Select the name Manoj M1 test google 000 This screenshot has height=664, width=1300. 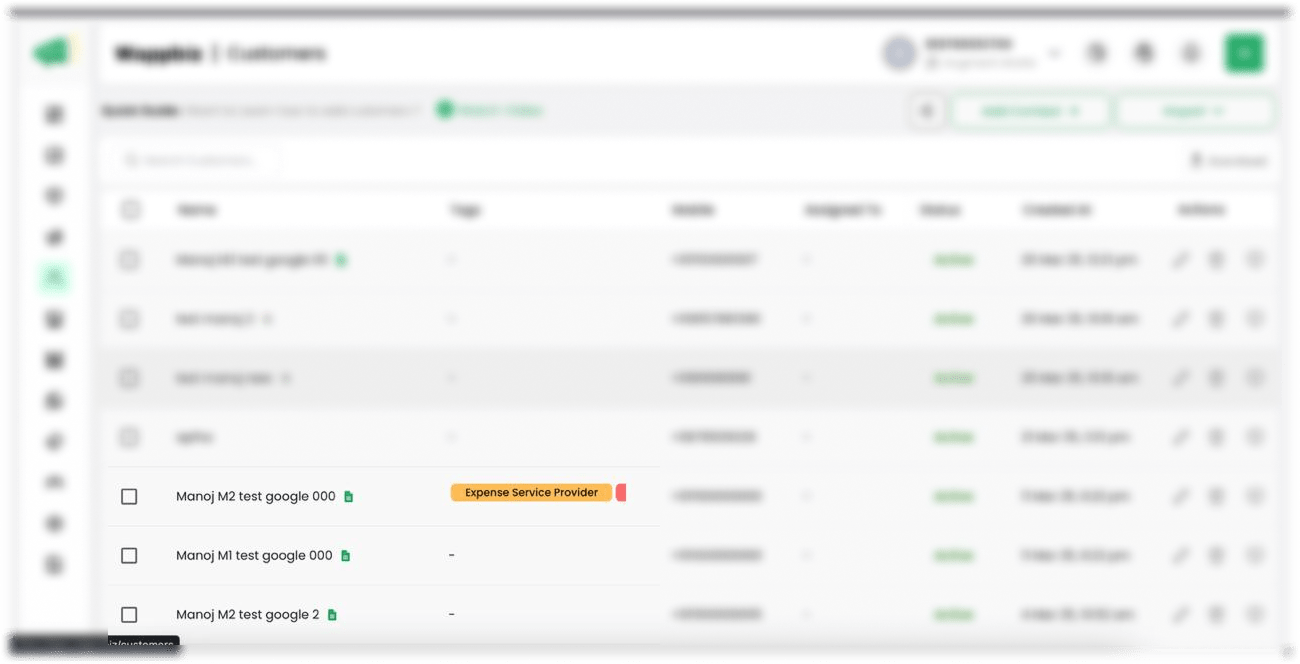point(254,555)
